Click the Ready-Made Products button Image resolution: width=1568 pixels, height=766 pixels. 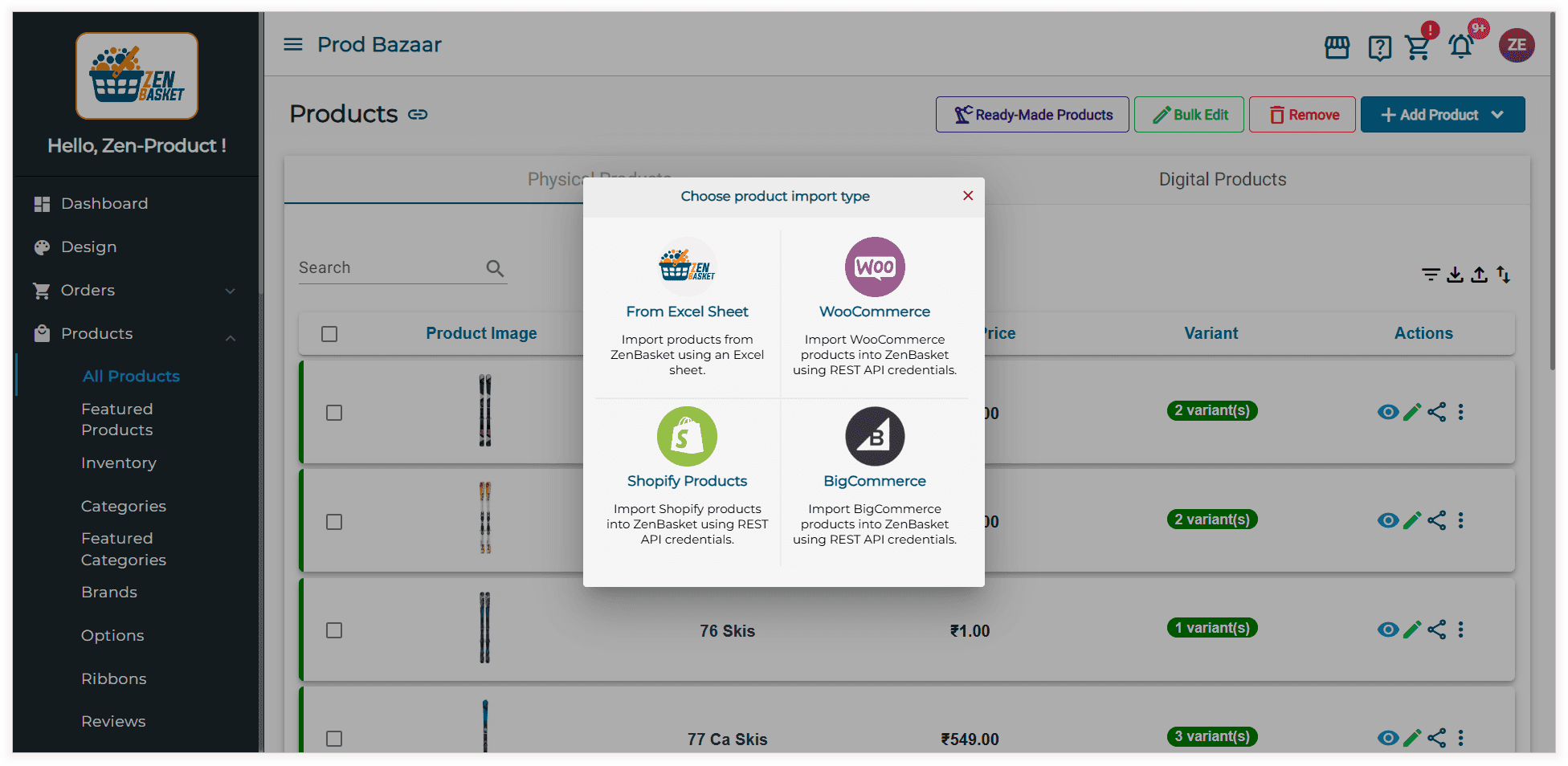pos(1032,115)
